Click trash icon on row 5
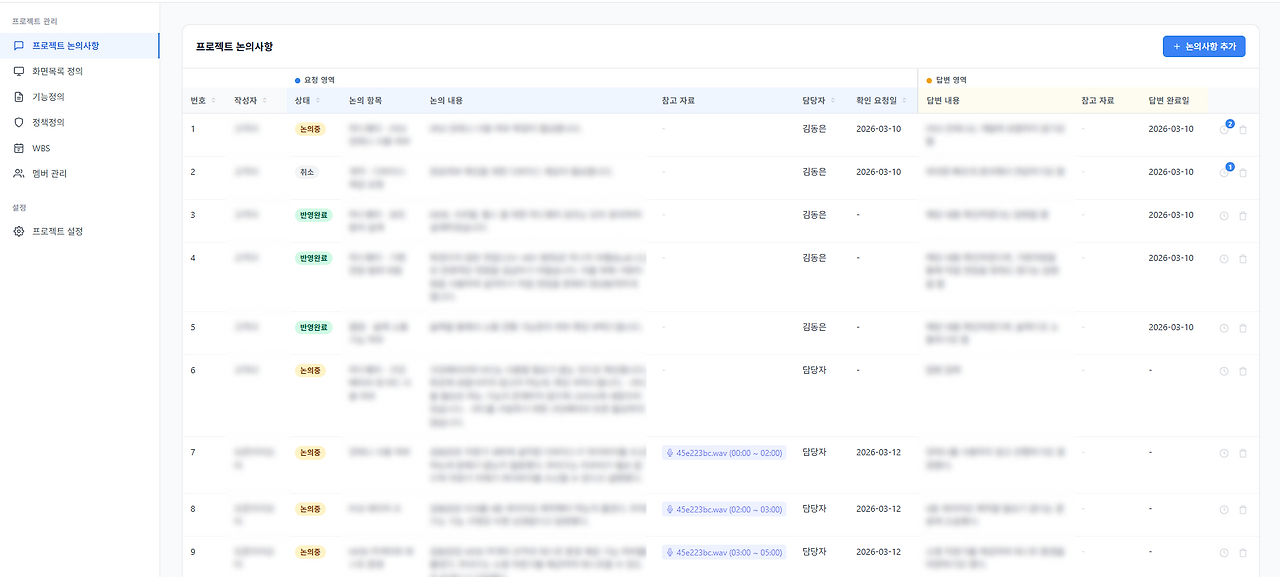Viewport: 1280px width, 577px height. coord(1243,327)
